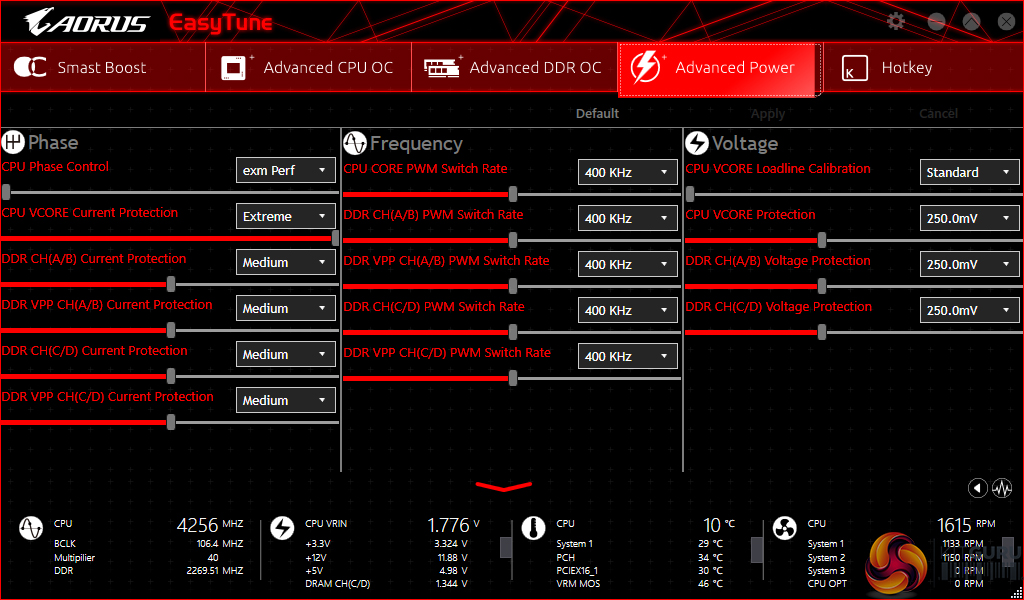Open the settings gear icon
Image resolution: width=1024 pixels, height=600 pixels.
click(x=895, y=22)
